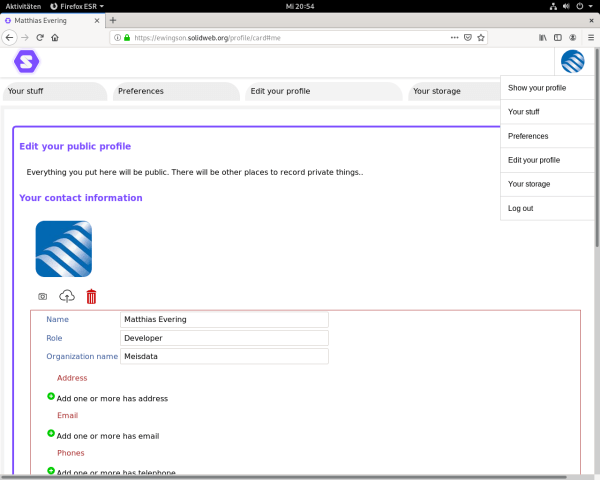Select Show your profile menu entry

click(547, 88)
